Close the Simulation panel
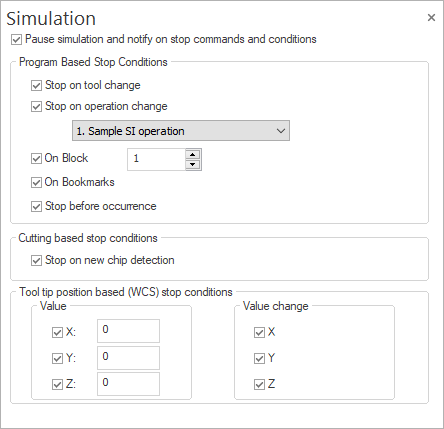 pyautogui.click(x=431, y=17)
